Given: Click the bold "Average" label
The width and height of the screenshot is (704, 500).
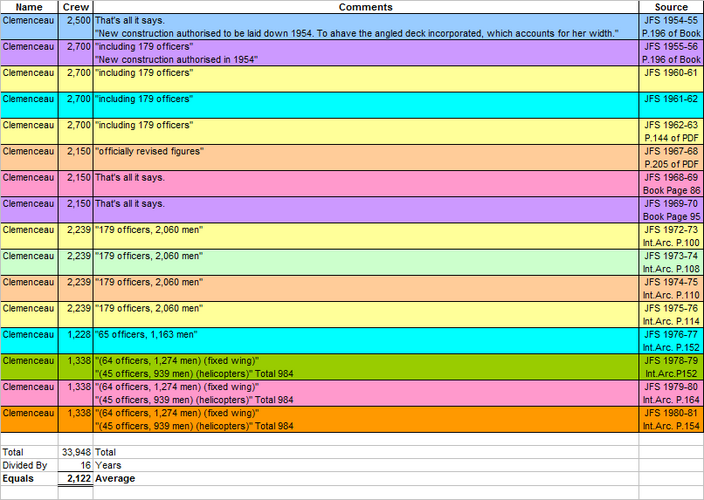Looking at the screenshot, I should coord(115,478).
